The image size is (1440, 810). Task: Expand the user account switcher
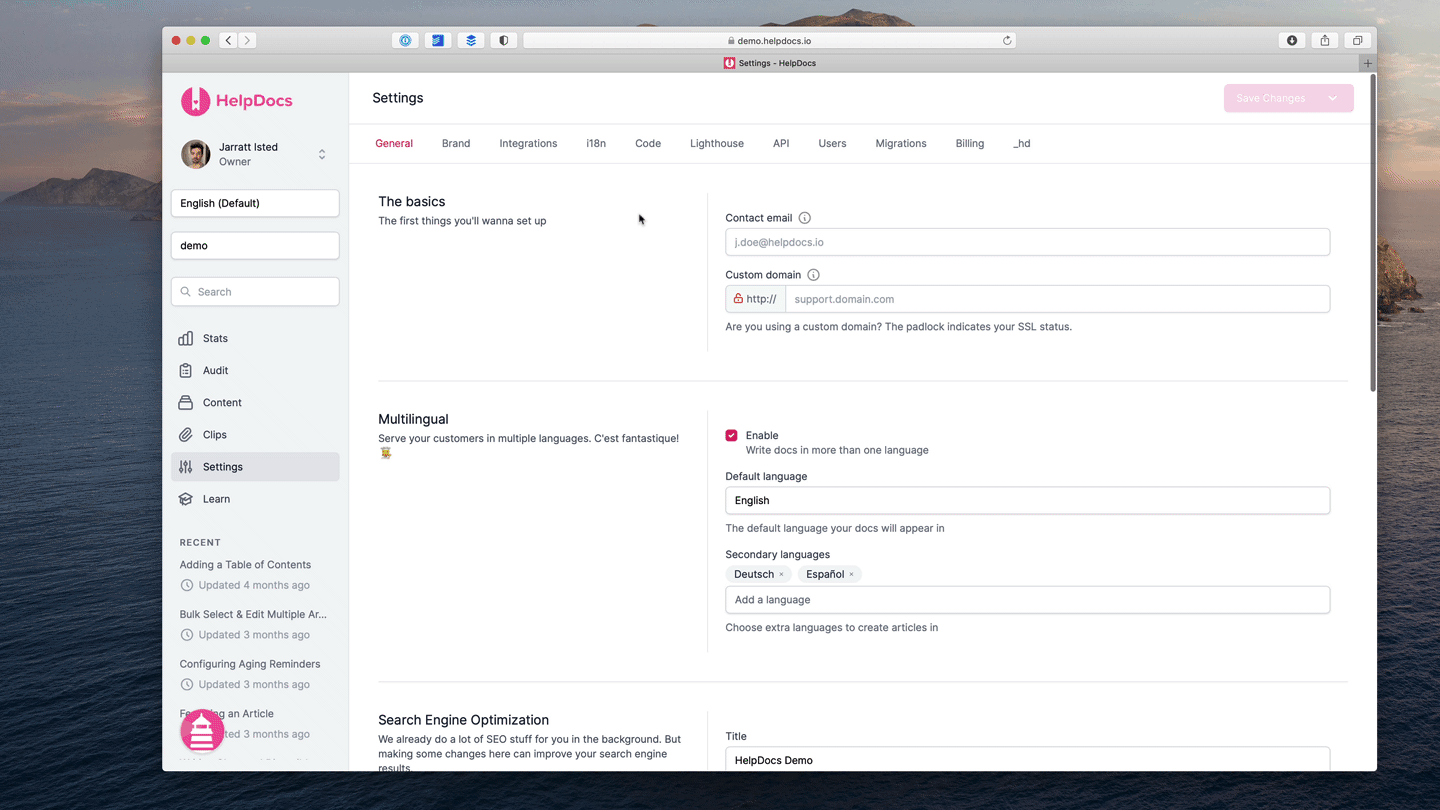click(x=322, y=154)
